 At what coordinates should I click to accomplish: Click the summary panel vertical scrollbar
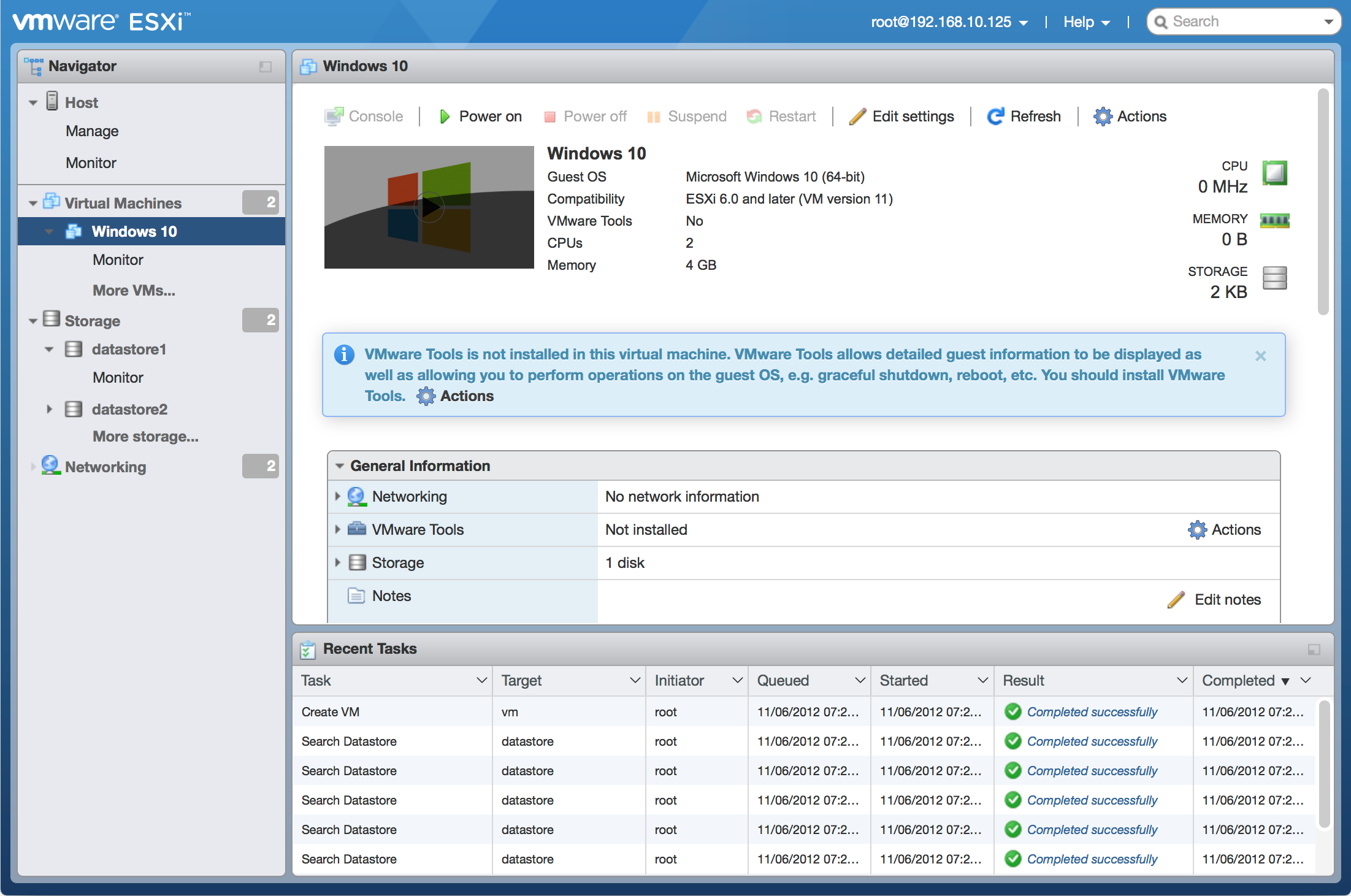tap(1323, 202)
